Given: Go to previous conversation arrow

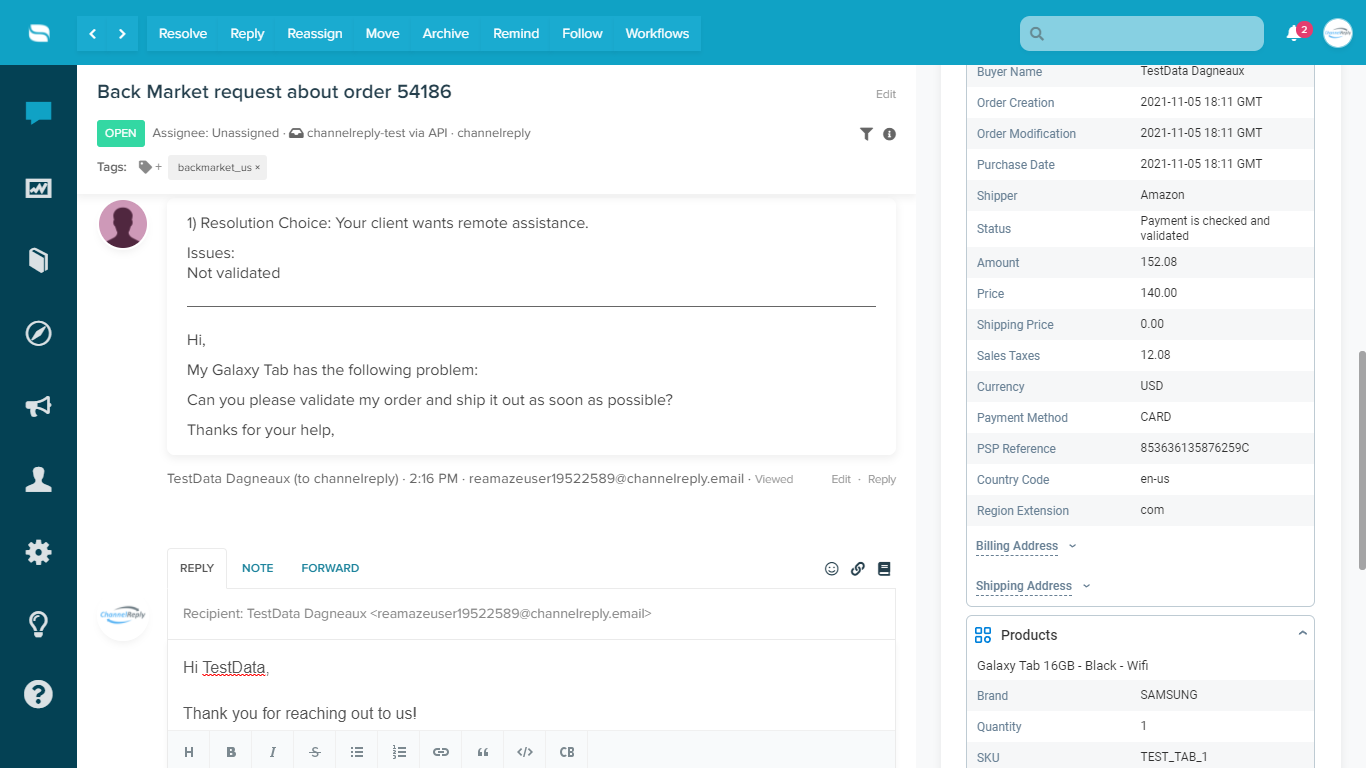Looking at the screenshot, I should (x=92, y=33).
